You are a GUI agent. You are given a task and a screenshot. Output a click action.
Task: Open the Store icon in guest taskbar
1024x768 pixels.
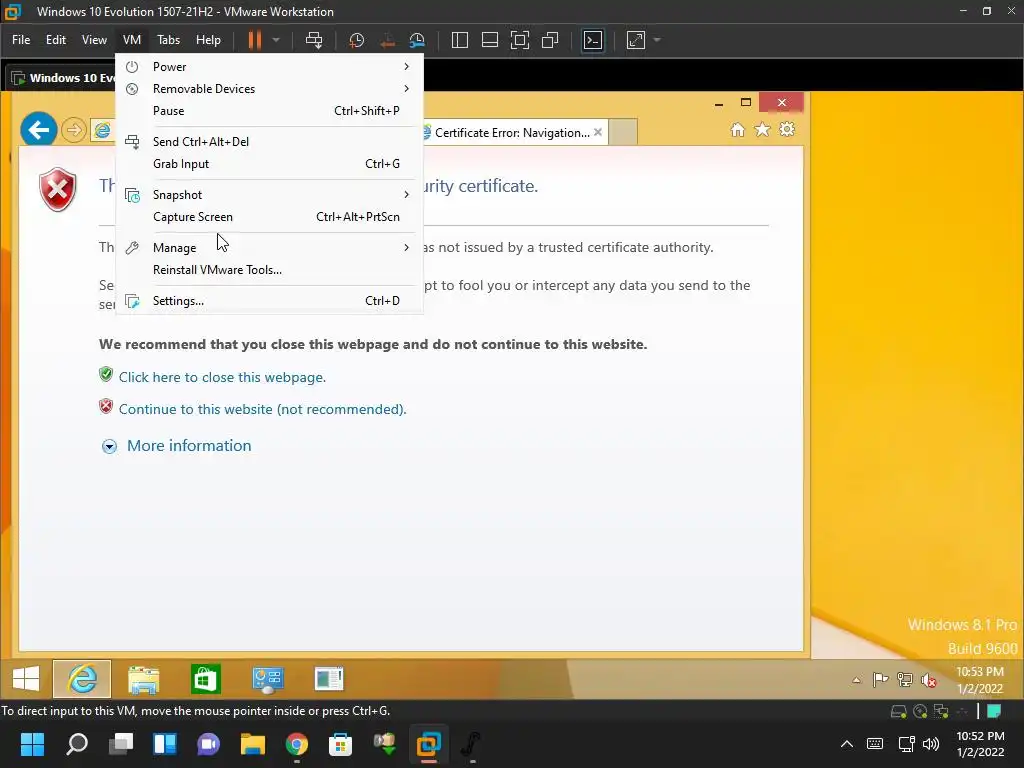(x=206, y=679)
